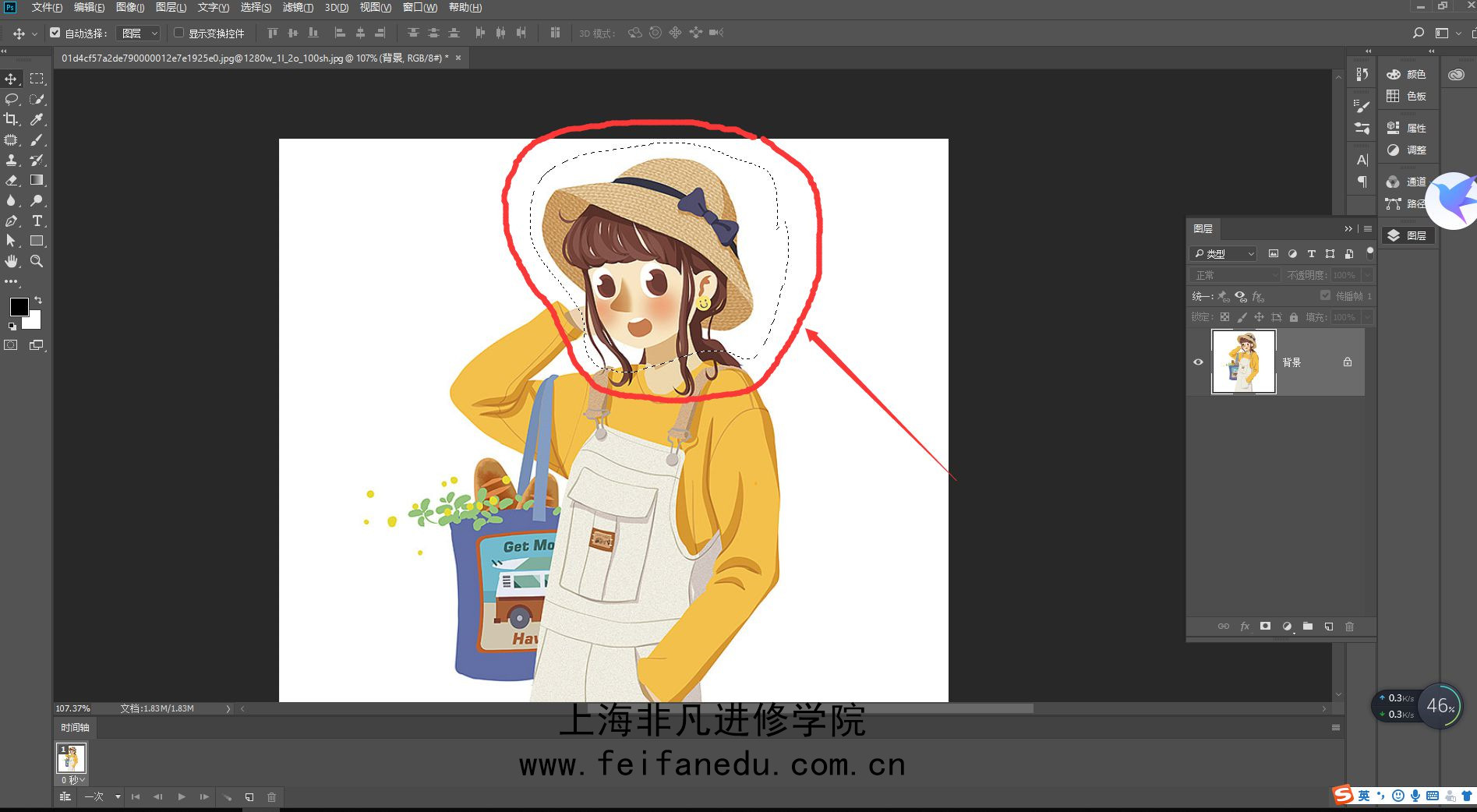Hide the 背景 layer eye icon

coord(1199,362)
